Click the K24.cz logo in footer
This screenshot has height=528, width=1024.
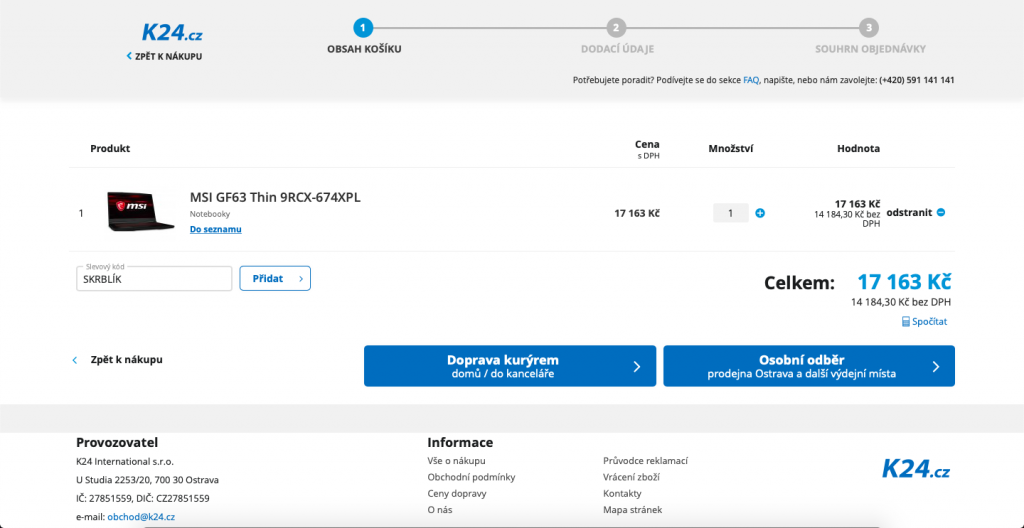tap(916, 469)
